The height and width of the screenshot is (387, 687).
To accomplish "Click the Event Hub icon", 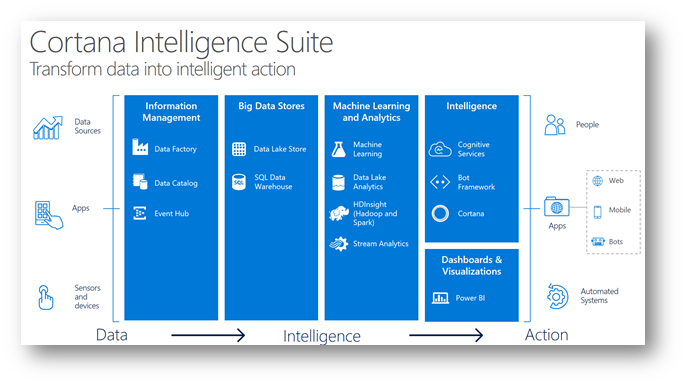I will tap(140, 213).
